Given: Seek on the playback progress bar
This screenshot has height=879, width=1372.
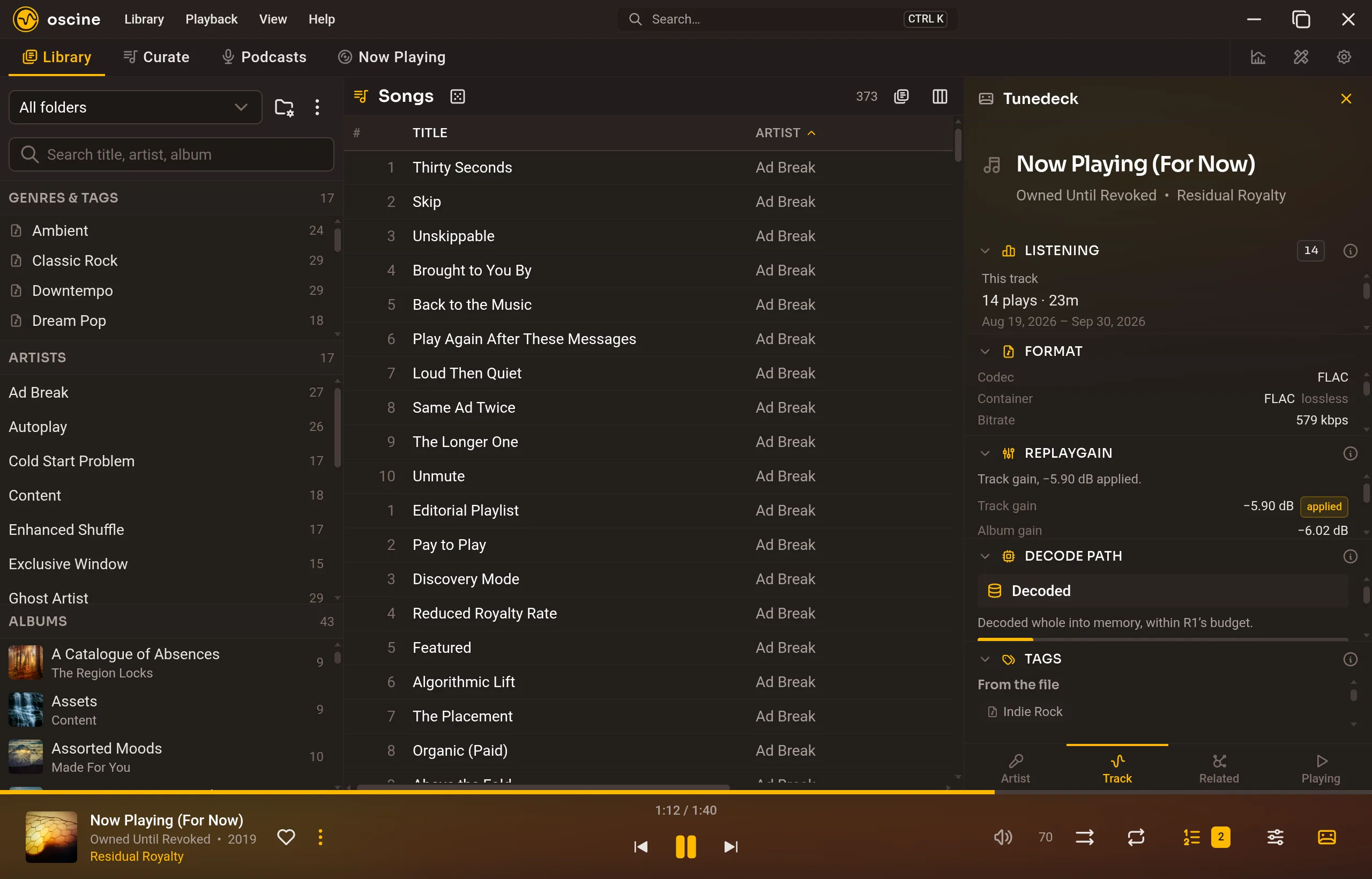Looking at the screenshot, I should 685,792.
